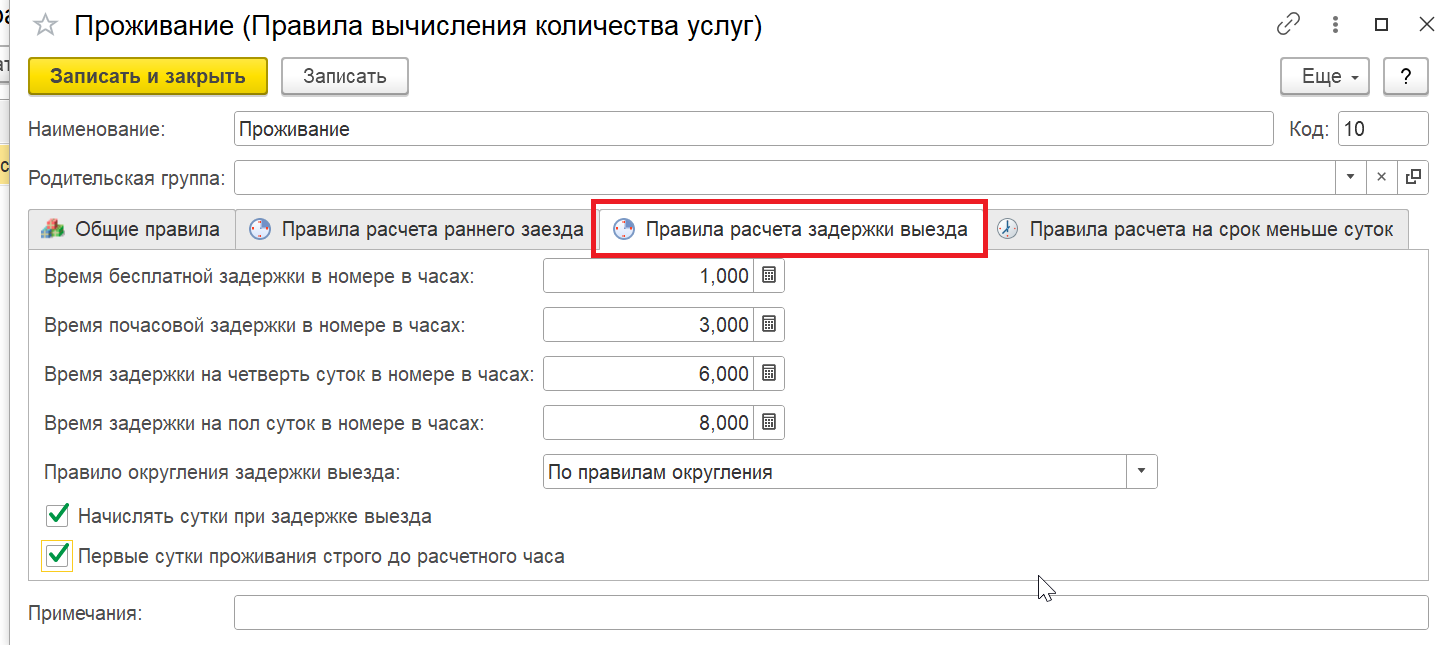1453x645 pixels.
Task: Toggle Первые сутки проживания строго до расчетного часа
Action: [57, 555]
